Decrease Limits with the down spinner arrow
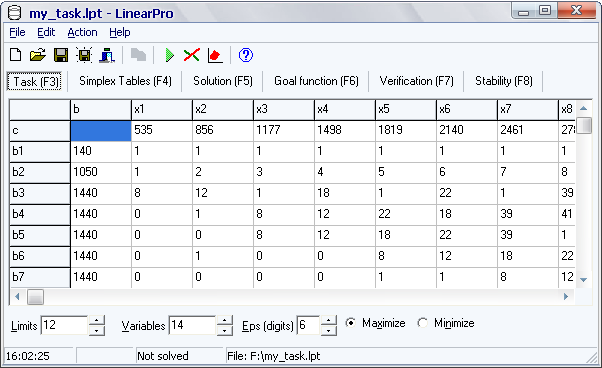The width and height of the screenshot is (602, 368). coord(97,330)
